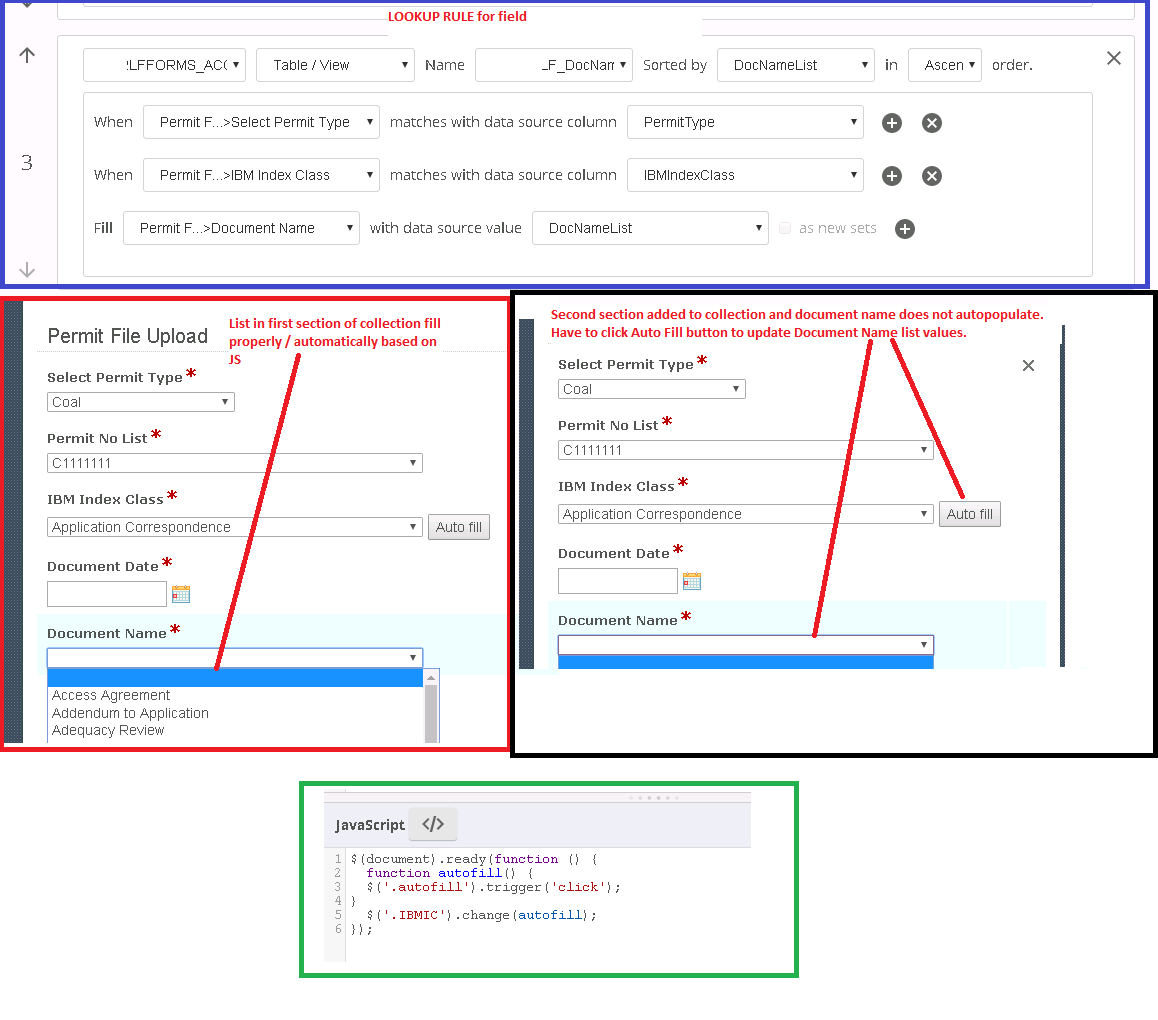Viewport: 1158px width, 1020px height.
Task: Open the Select Permit Type dropdown showing Coal
Action: point(140,401)
